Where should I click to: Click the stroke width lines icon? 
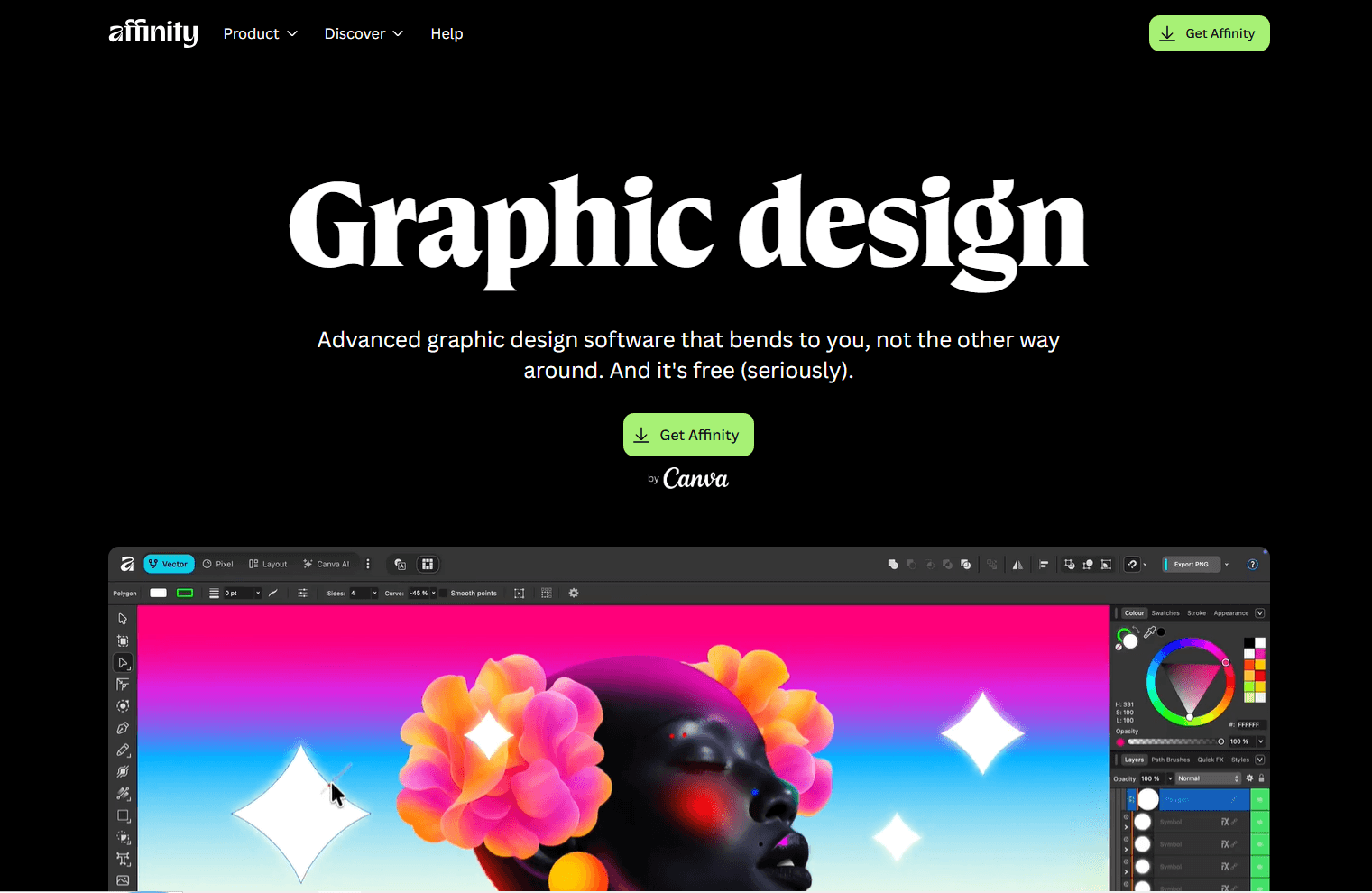[x=214, y=593]
